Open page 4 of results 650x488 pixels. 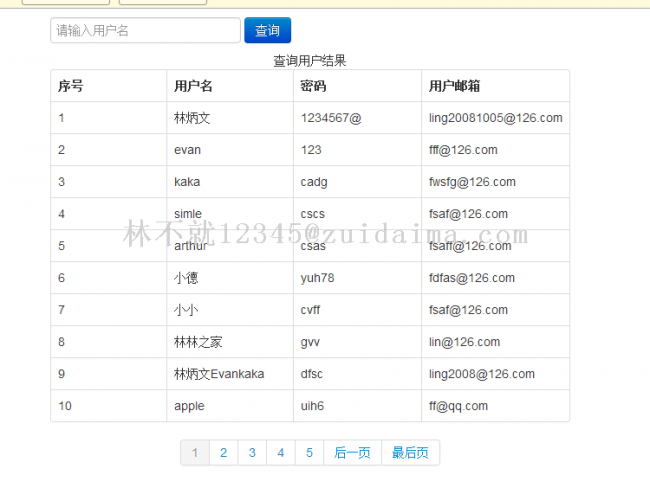click(281, 453)
